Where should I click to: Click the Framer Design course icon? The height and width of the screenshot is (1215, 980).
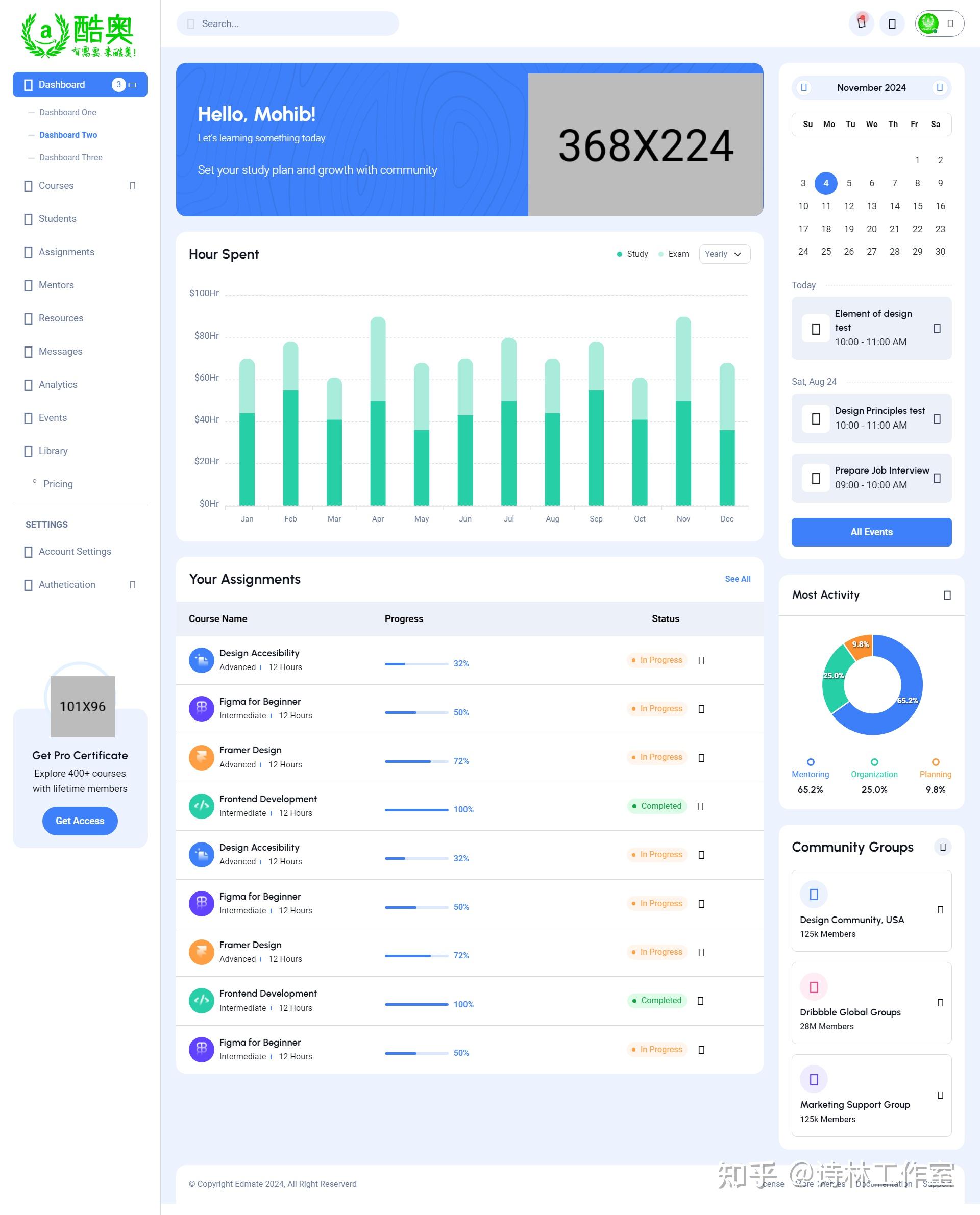[202, 757]
